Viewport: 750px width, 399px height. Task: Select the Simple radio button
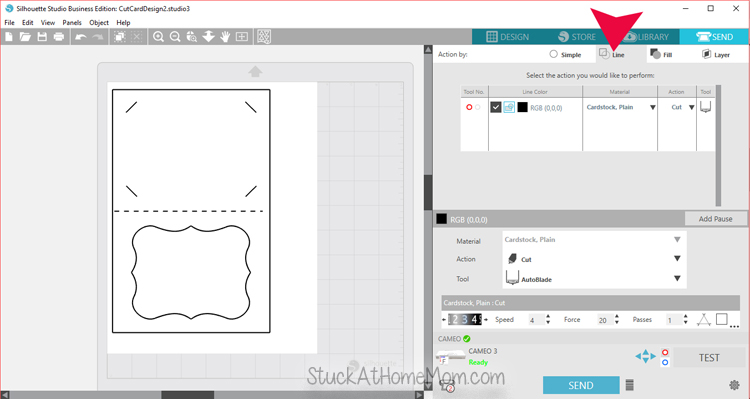click(553, 54)
